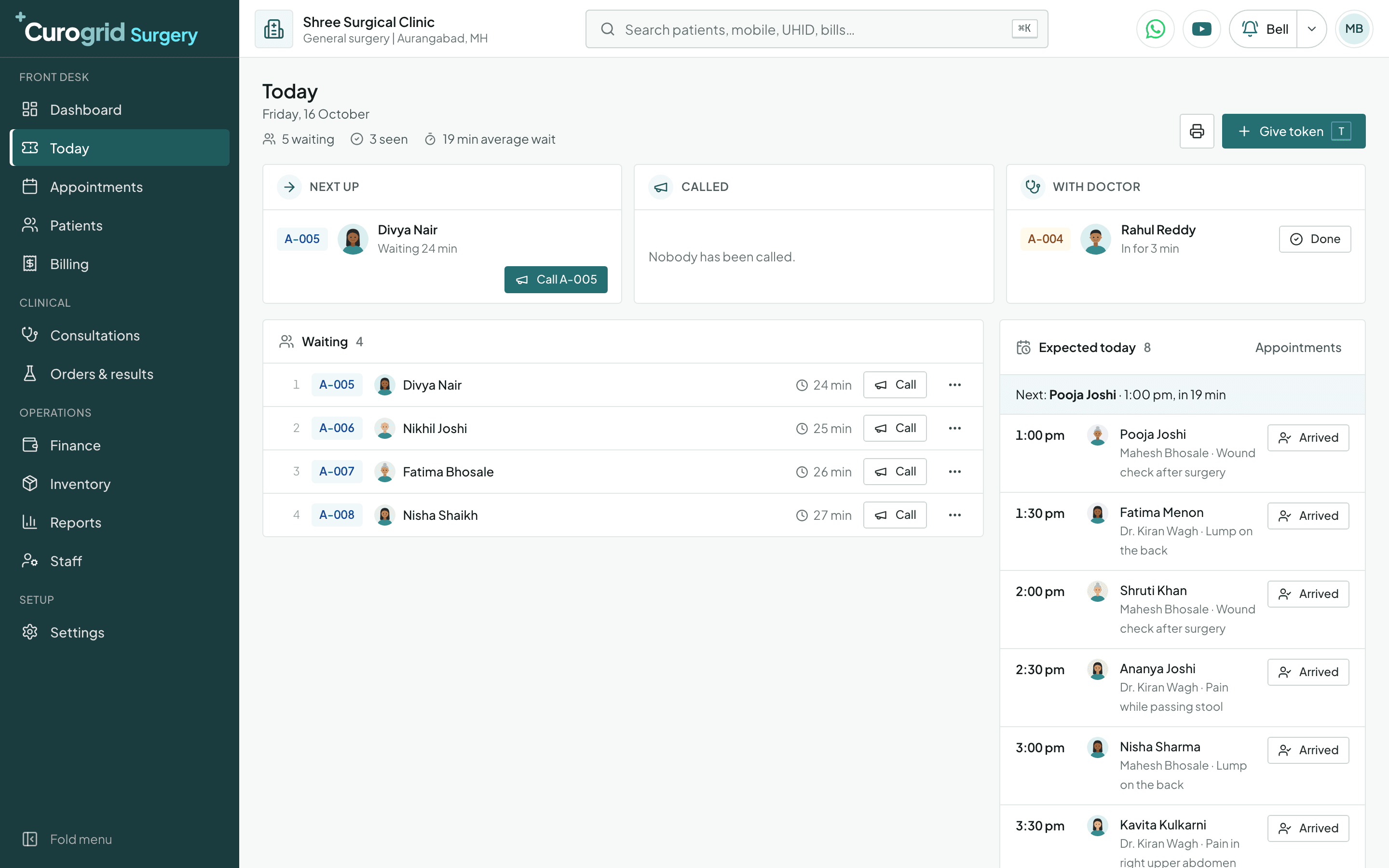1389x868 pixels.
Task: Click Shruti Khan appointment name
Action: 1153,590
